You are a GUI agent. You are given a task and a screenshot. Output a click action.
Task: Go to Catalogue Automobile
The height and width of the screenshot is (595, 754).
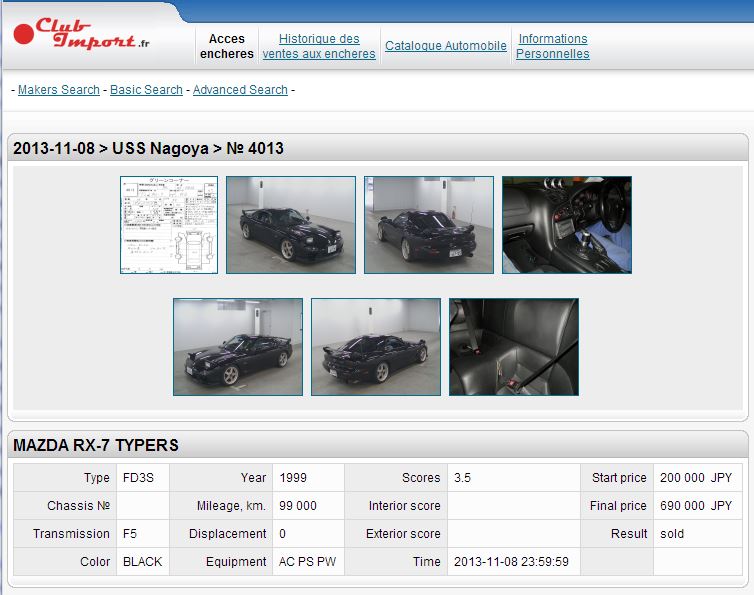pos(446,46)
